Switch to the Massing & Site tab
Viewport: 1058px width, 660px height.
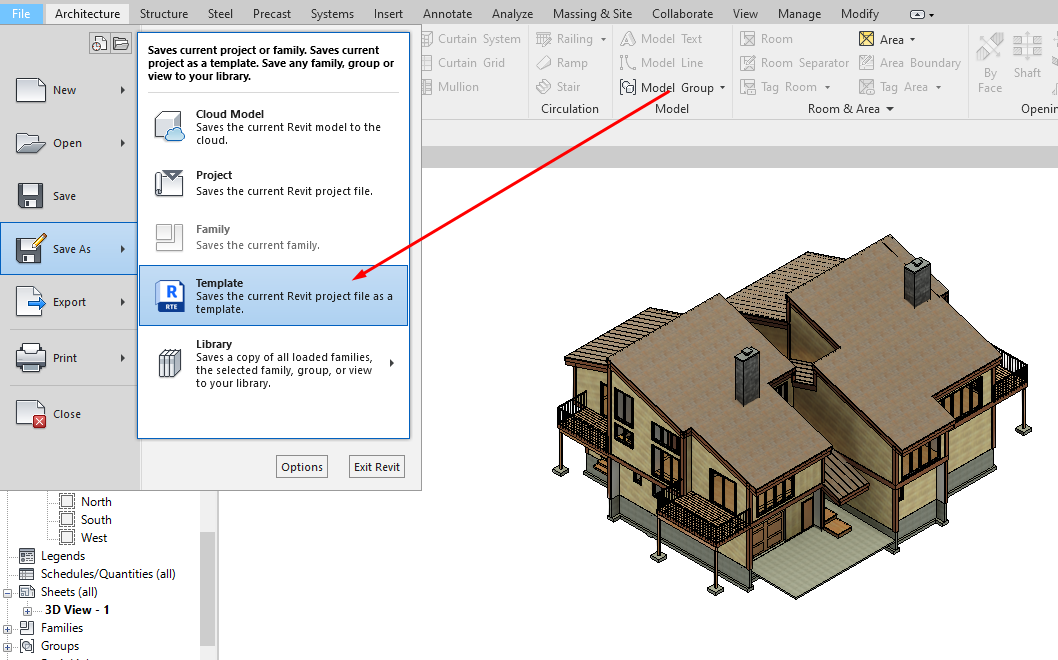(592, 14)
